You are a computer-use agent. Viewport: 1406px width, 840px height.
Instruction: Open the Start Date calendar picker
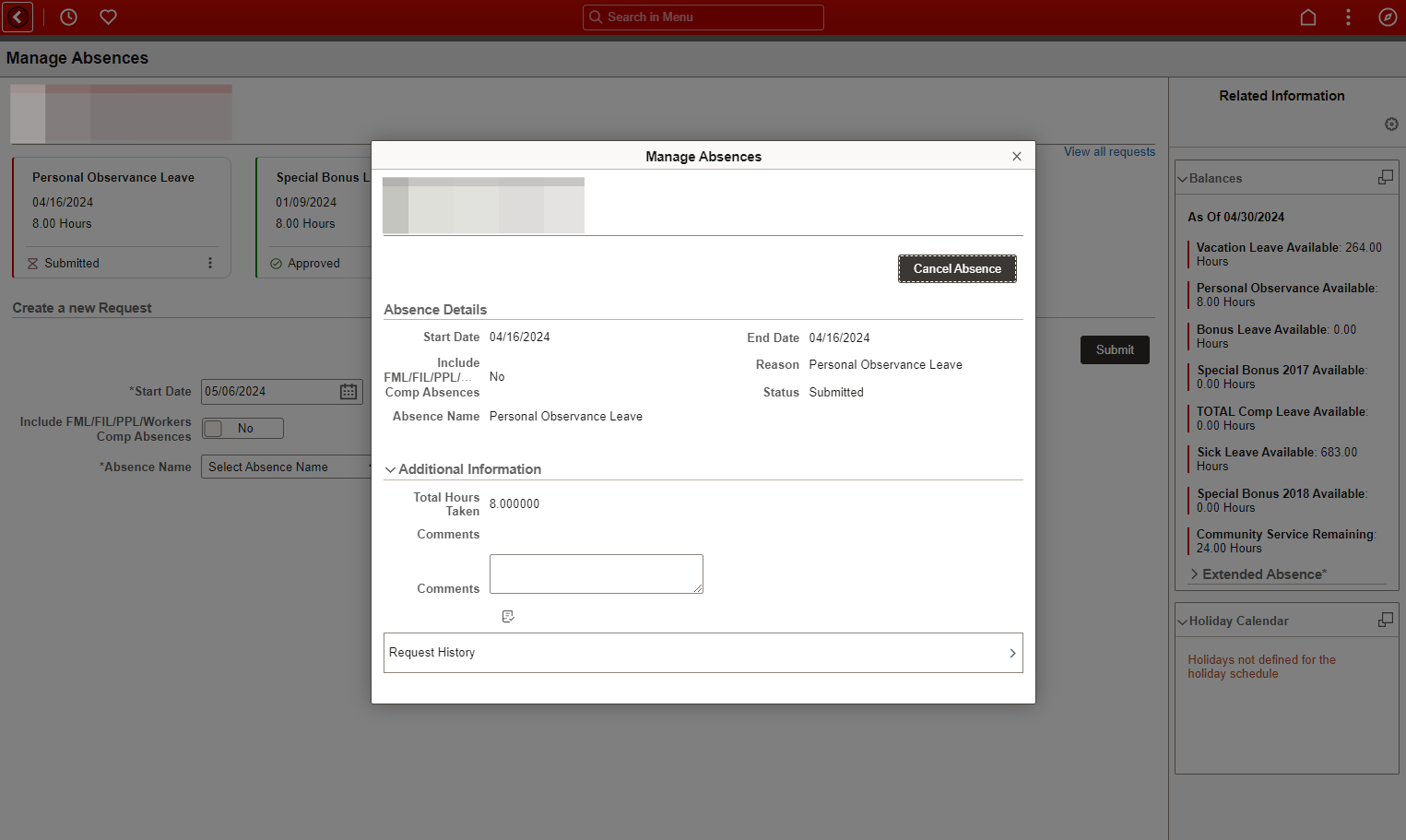click(x=349, y=391)
